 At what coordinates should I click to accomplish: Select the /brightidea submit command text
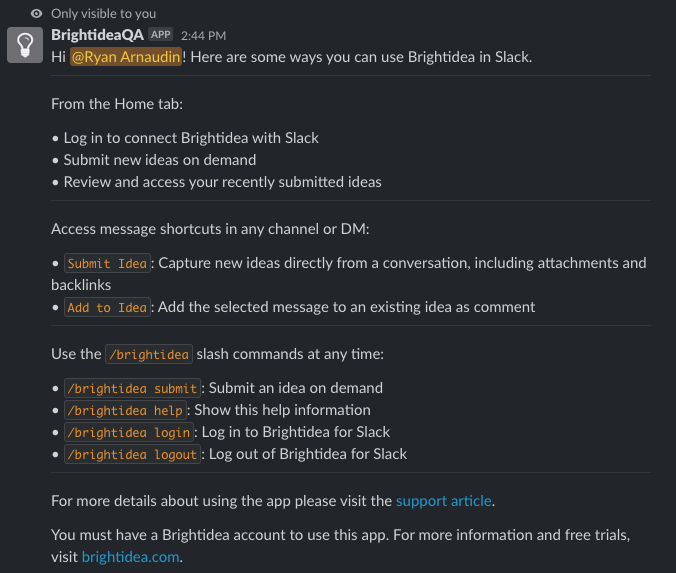[x=132, y=388]
